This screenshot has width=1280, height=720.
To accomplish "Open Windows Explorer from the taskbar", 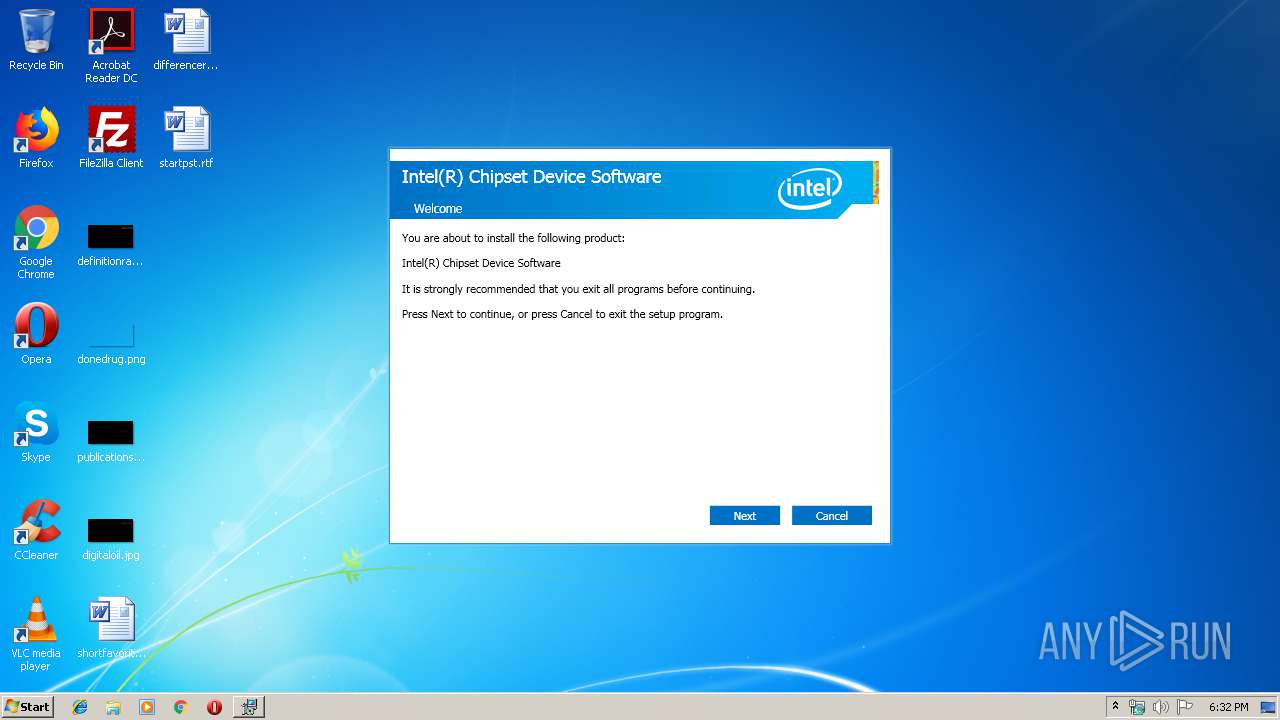I will (113, 707).
